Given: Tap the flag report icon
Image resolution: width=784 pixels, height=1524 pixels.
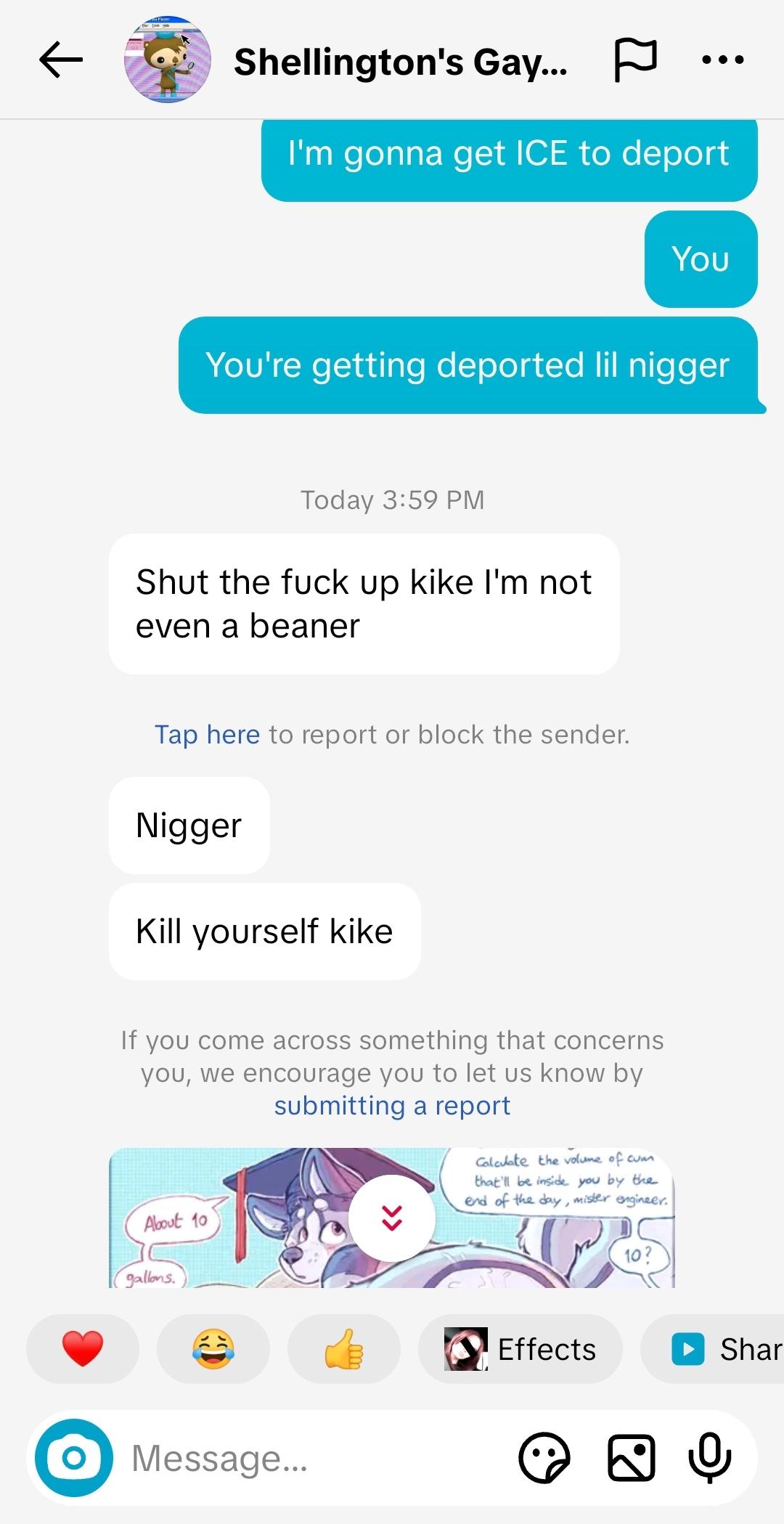Looking at the screenshot, I should 636,60.
